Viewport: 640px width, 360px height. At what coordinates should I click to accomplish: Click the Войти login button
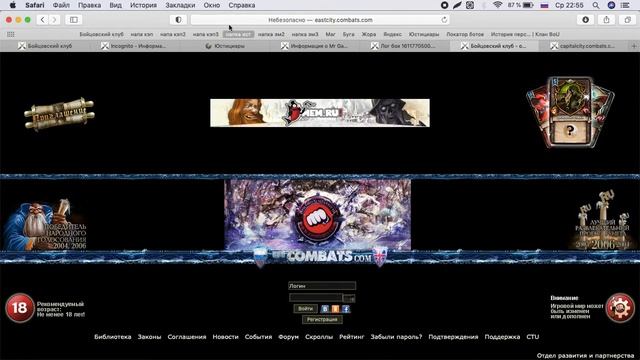(305, 309)
